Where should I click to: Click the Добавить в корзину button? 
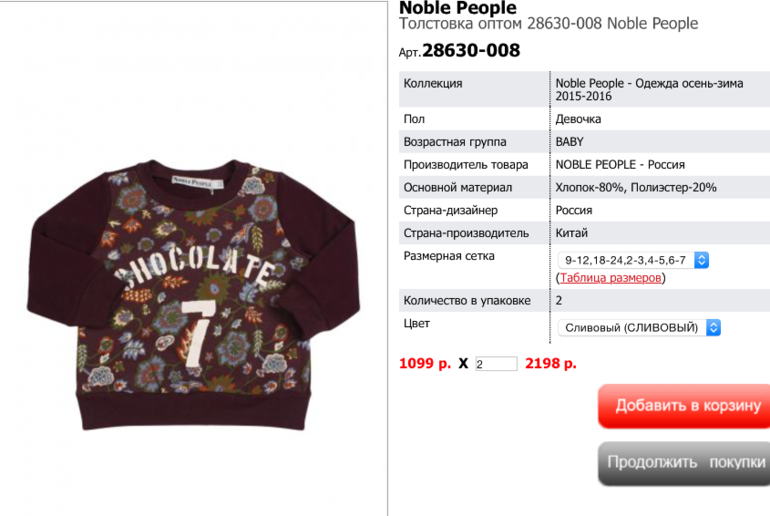point(685,406)
